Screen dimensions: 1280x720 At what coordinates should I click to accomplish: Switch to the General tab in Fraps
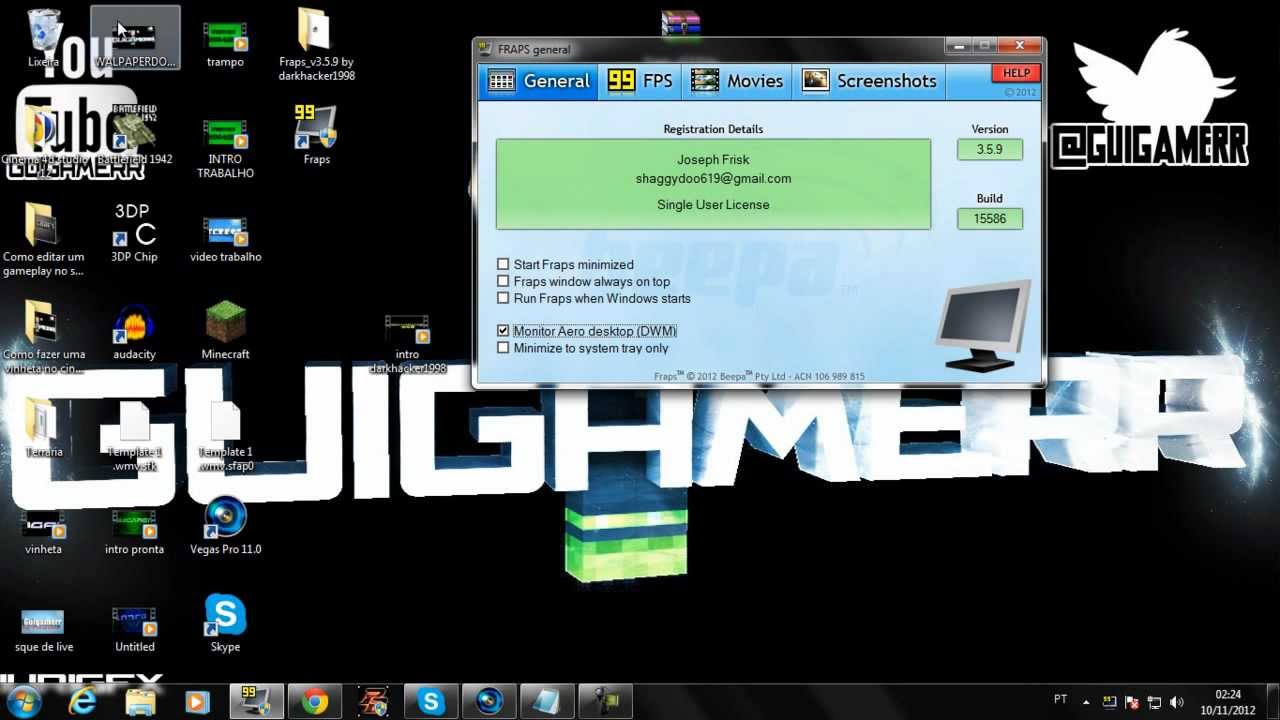(538, 81)
